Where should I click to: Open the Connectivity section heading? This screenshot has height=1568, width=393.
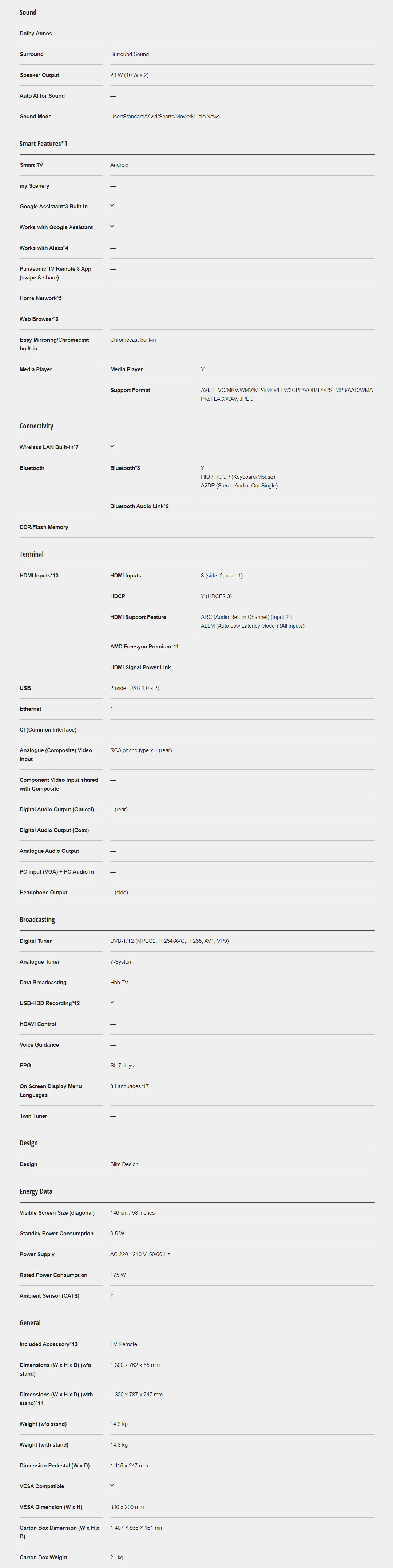coord(36,426)
